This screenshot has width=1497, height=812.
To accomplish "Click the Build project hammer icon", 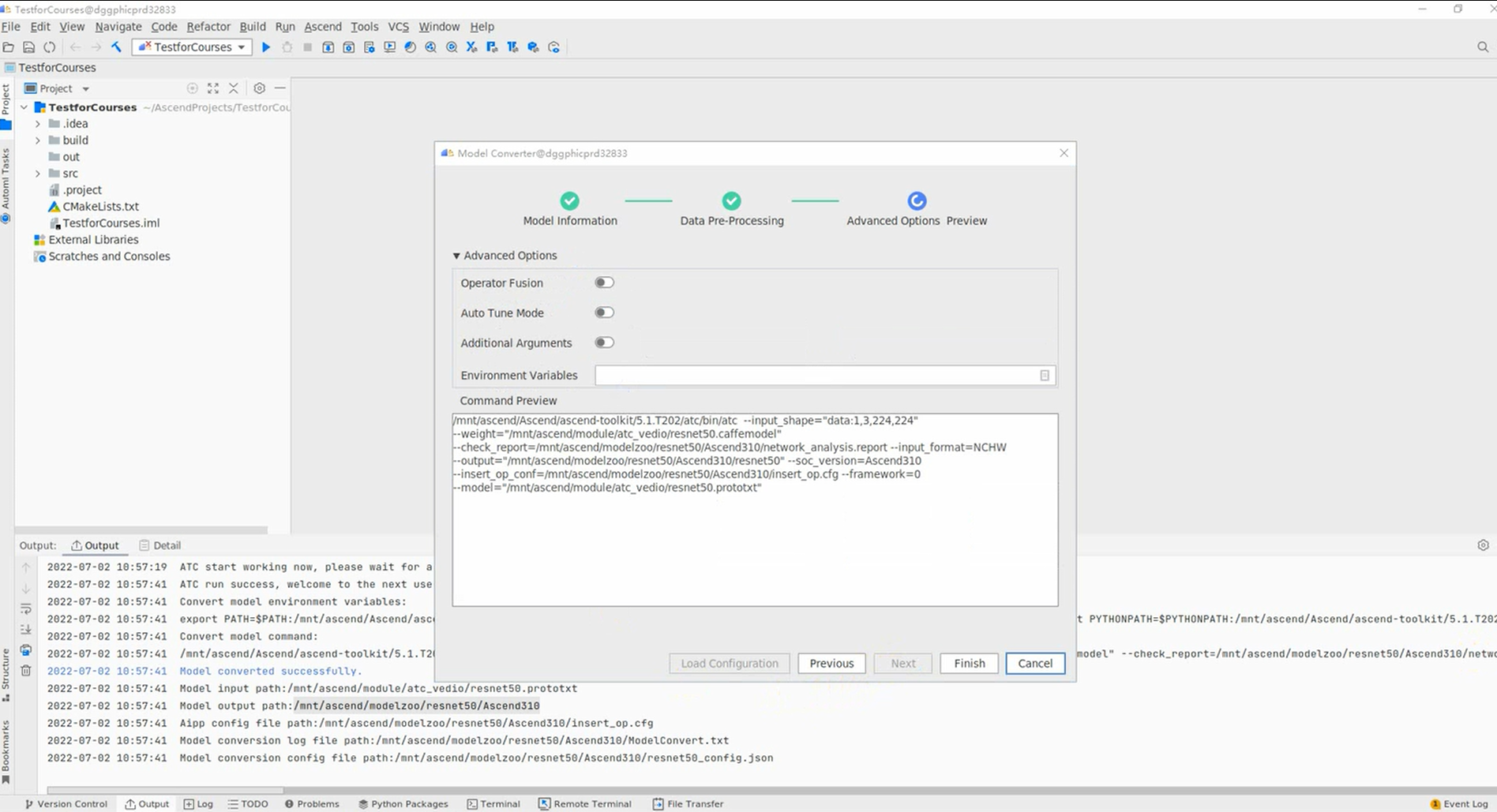I will (x=116, y=47).
